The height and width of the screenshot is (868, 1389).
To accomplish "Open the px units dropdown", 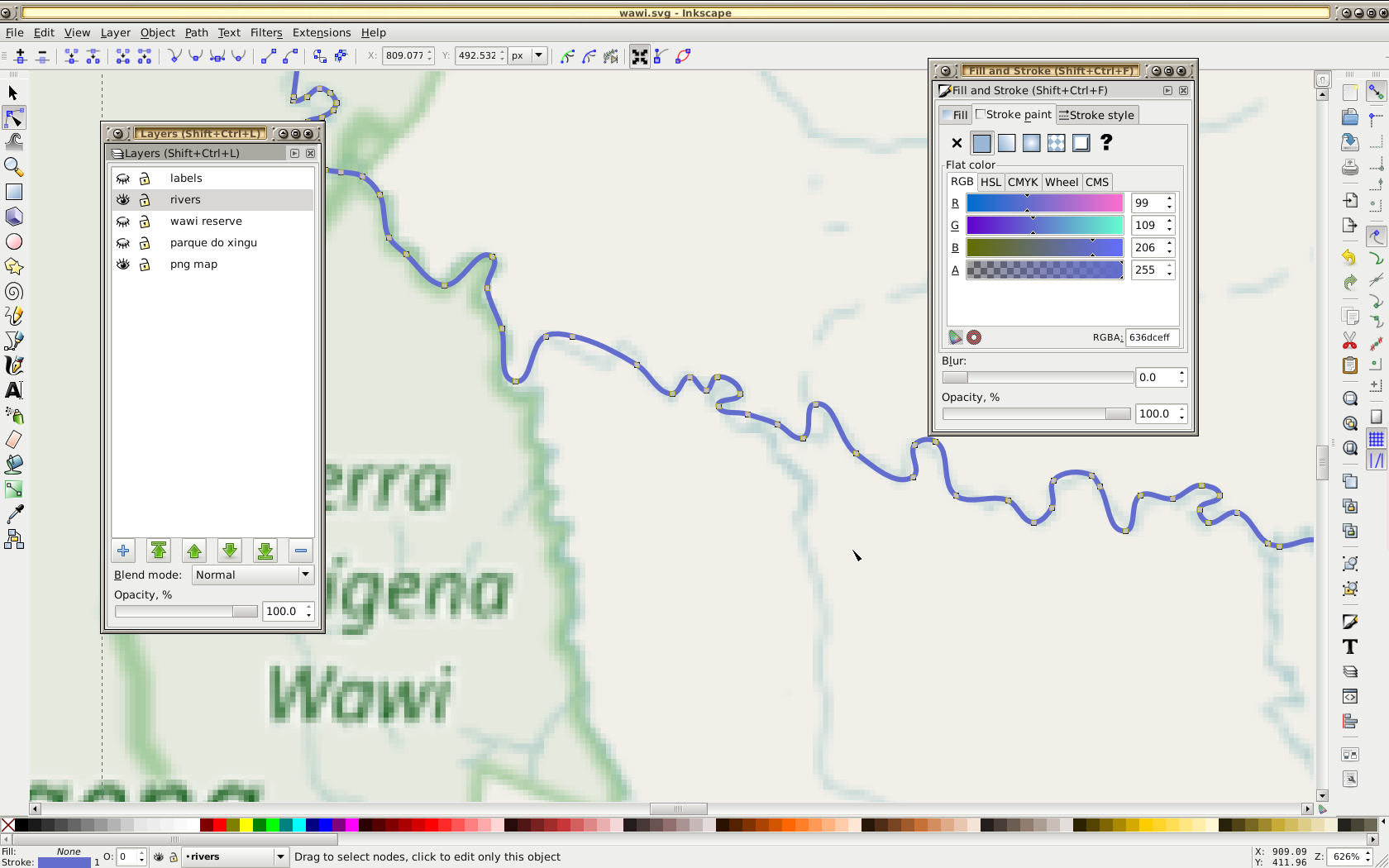I will pos(538,56).
